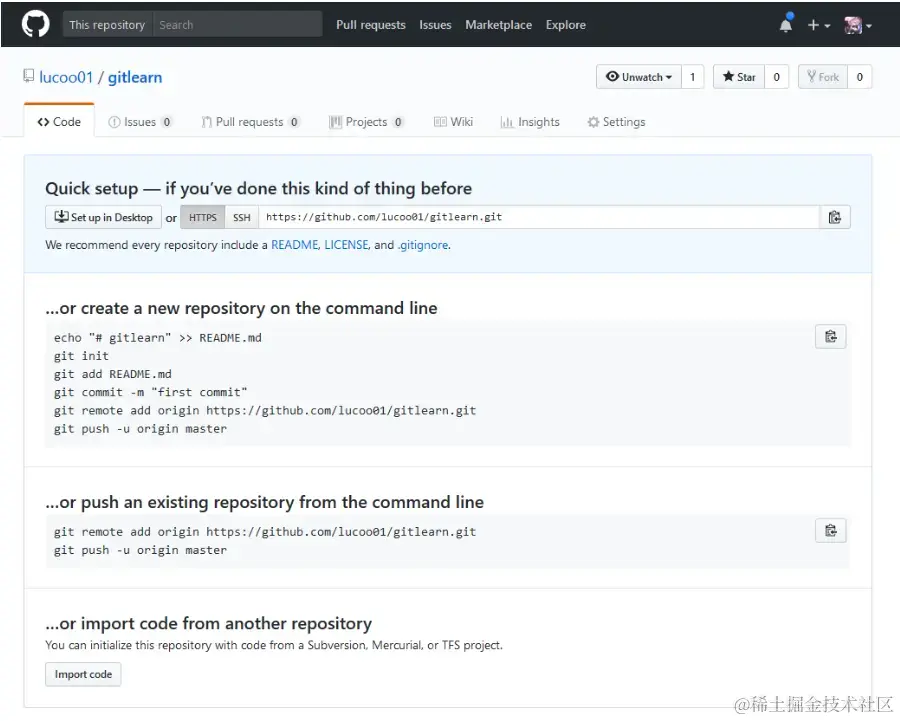Expand the Unwatch dropdown
Screen dimensions: 900x721
pos(639,77)
